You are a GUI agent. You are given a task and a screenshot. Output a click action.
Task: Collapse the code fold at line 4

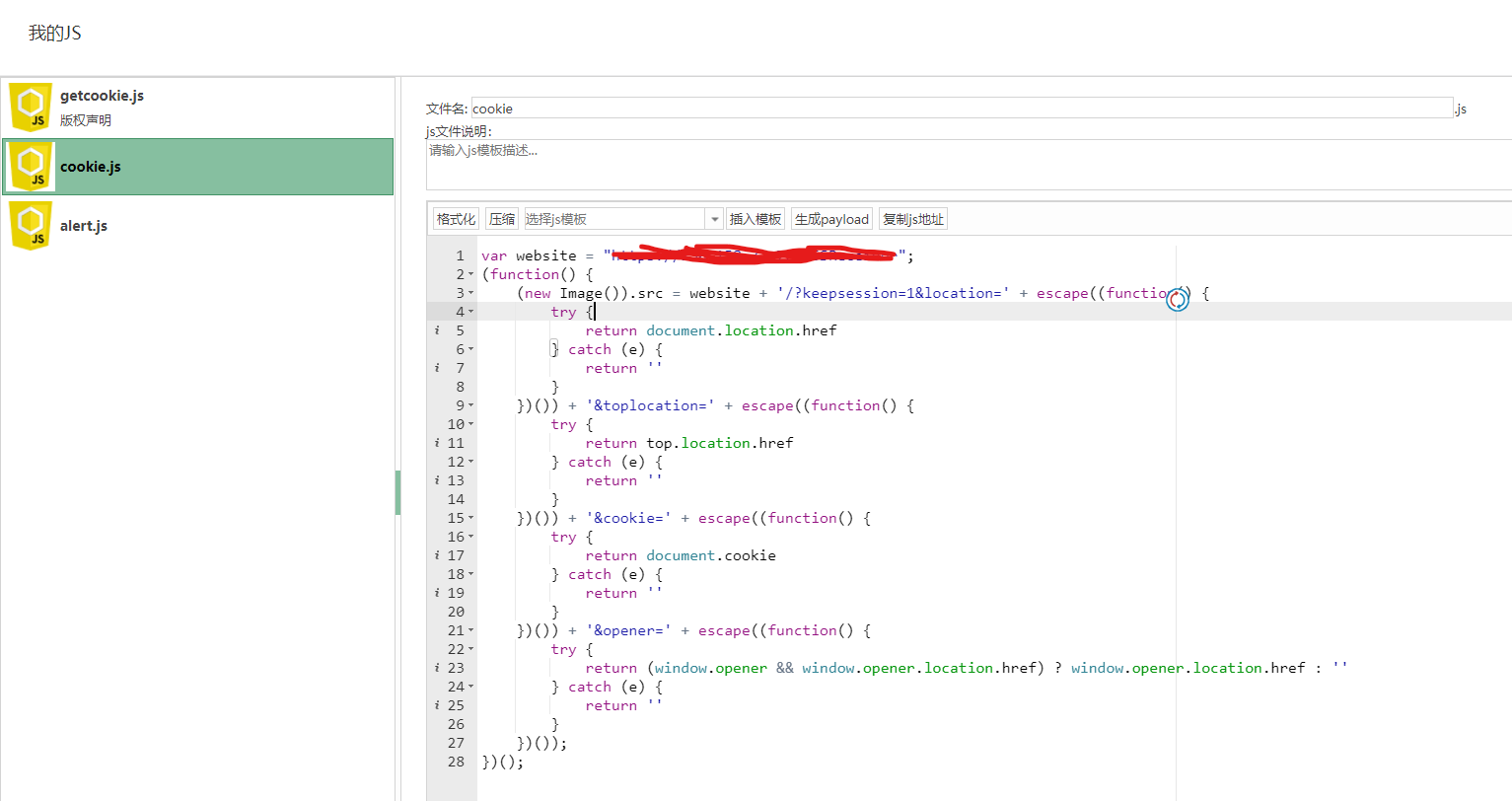coord(470,313)
